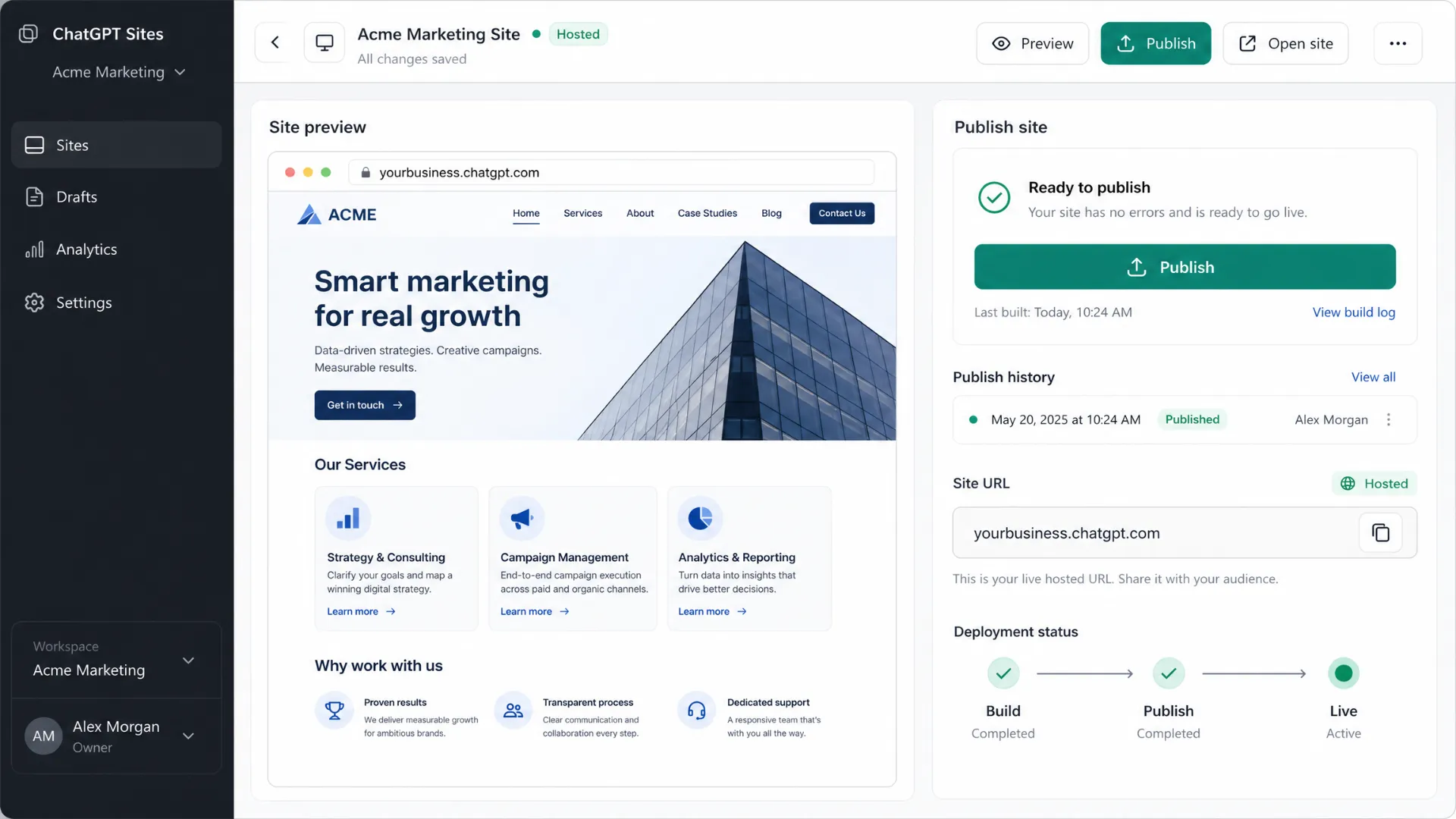Click the Ready to publish checkmark icon

(x=994, y=198)
